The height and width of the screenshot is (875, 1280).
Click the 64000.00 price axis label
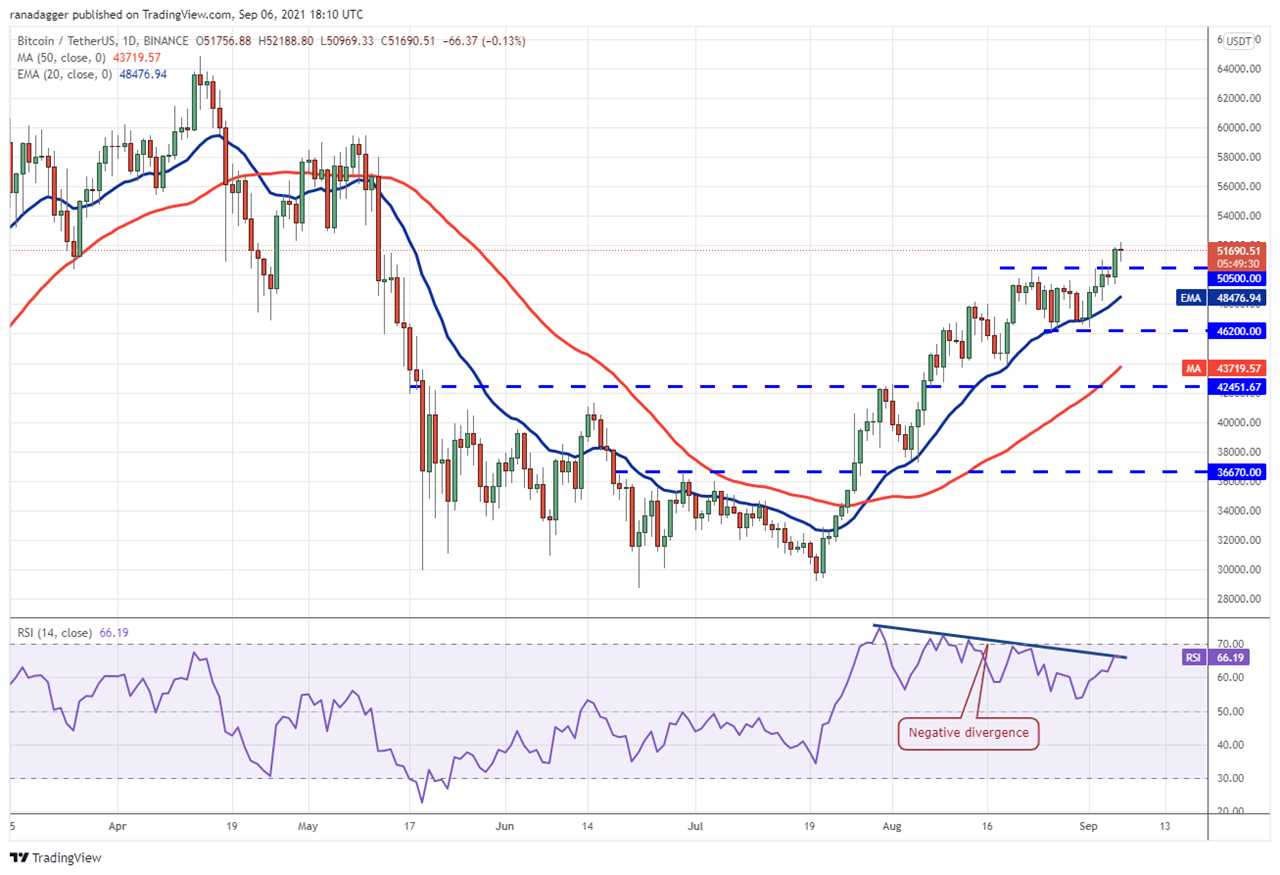click(x=1238, y=69)
